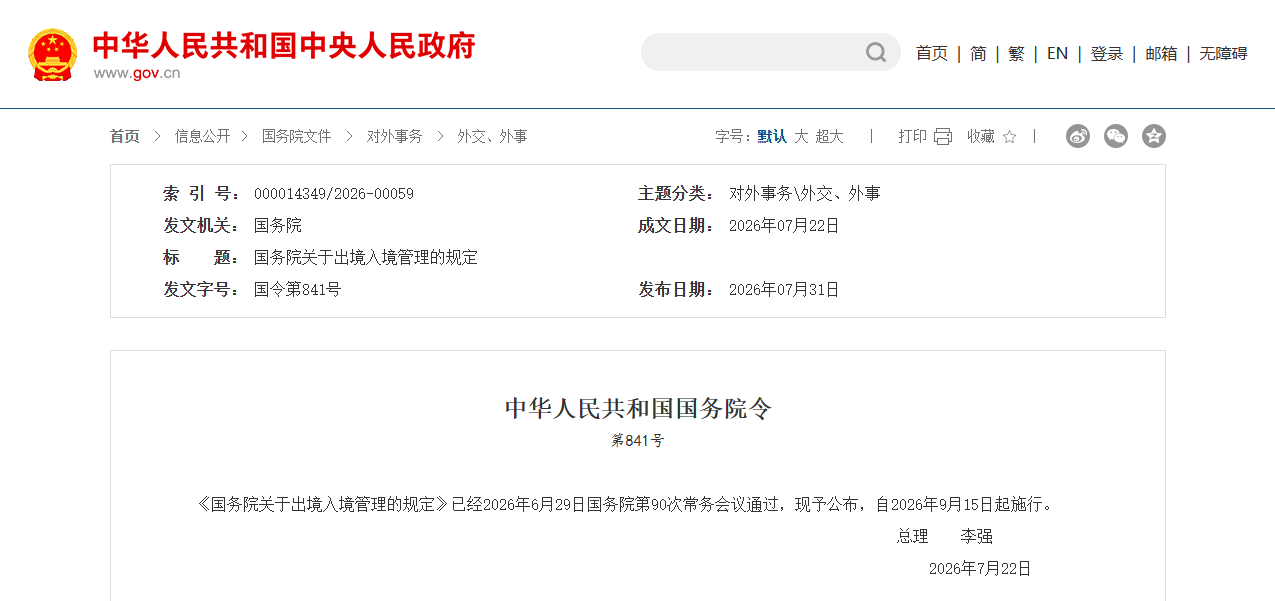
Task: Open the 无障碍 accessibility link
Action: 1223,54
